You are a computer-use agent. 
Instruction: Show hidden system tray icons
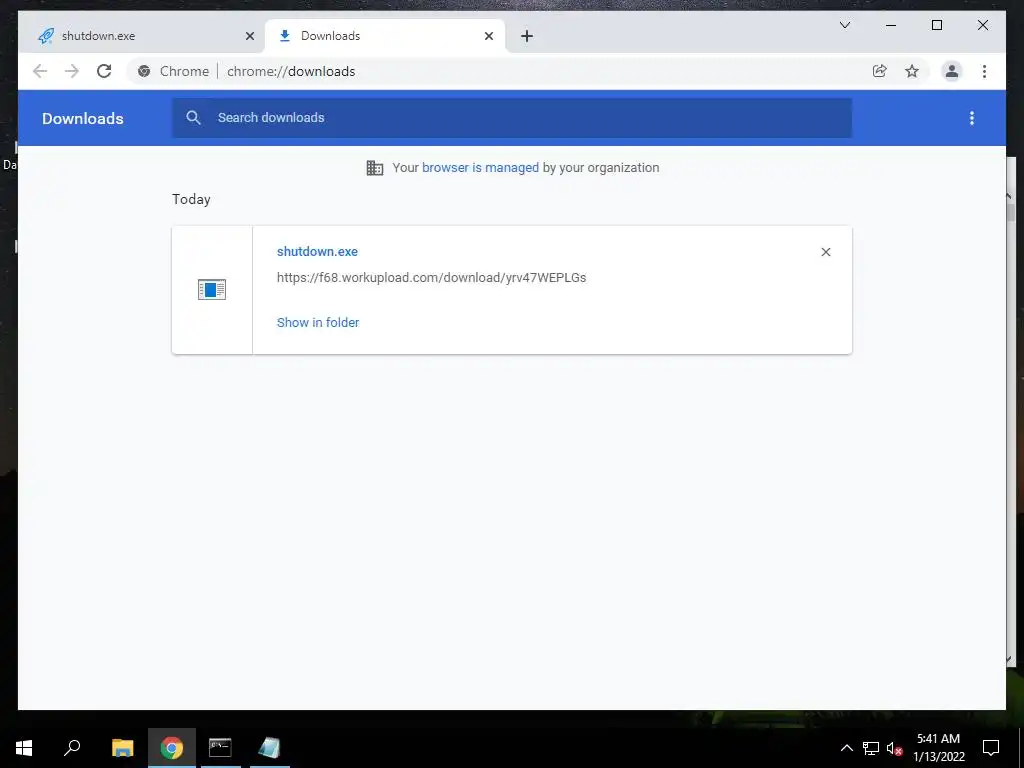pyautogui.click(x=846, y=748)
